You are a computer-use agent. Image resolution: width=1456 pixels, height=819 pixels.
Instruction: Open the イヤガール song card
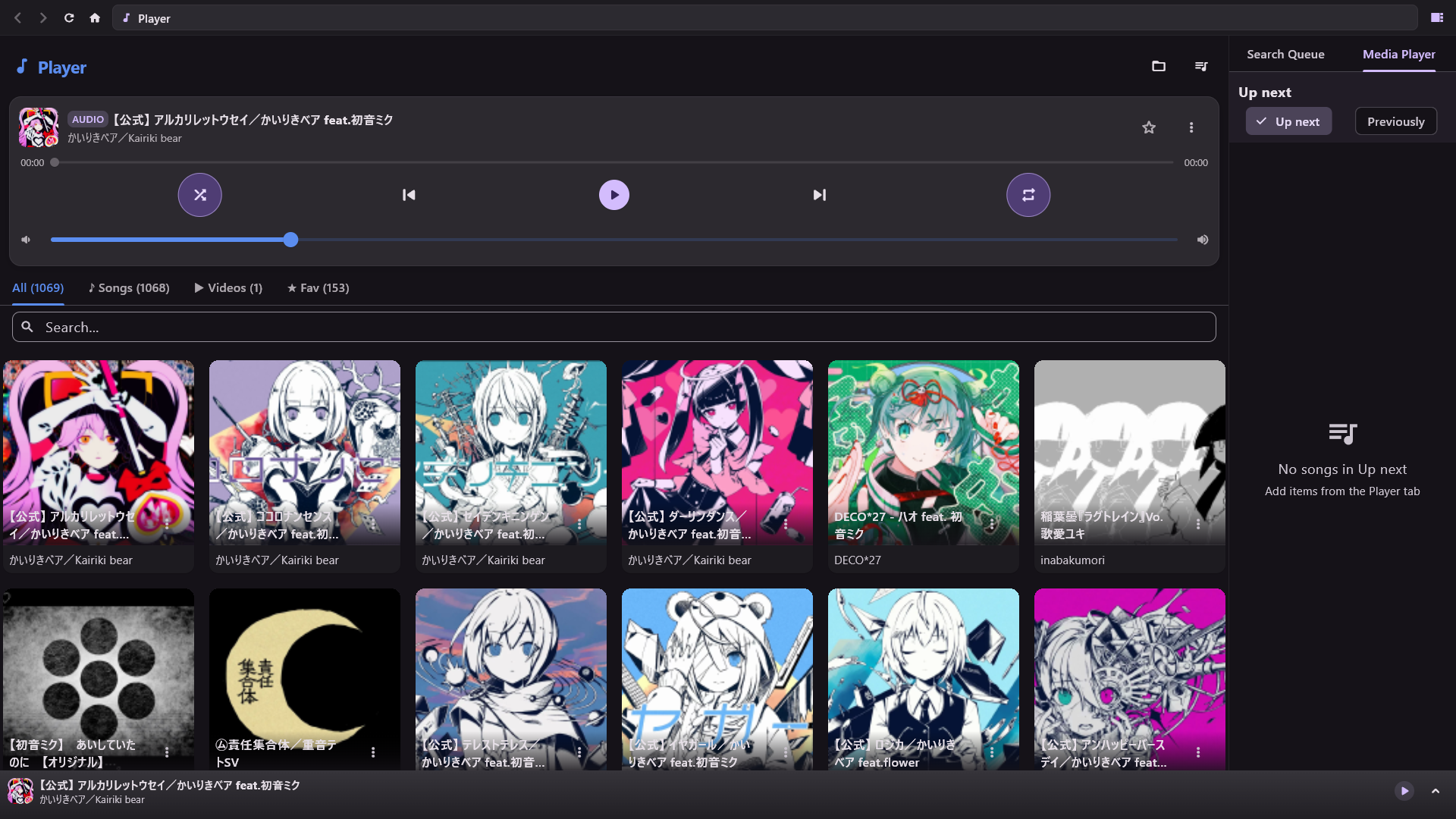pos(717,679)
